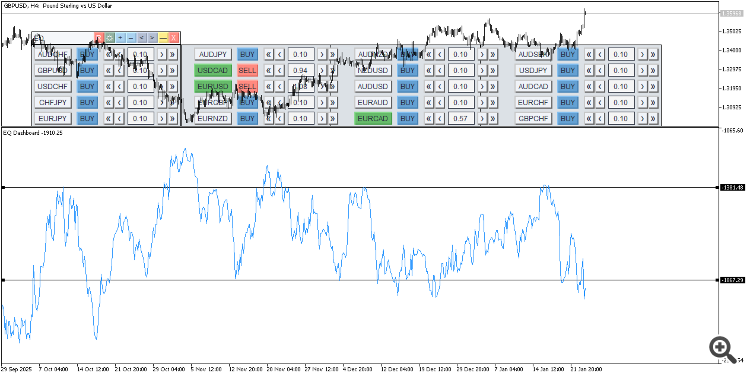This screenshot has height=376, width=750.
Task: Deactivate the green EURCAD pair button
Action: (373, 118)
